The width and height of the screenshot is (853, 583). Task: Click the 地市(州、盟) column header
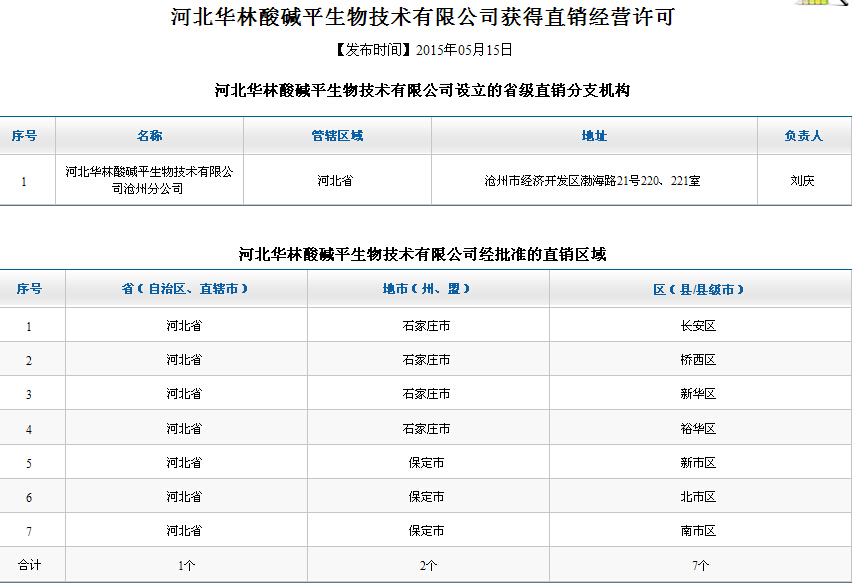coord(428,289)
